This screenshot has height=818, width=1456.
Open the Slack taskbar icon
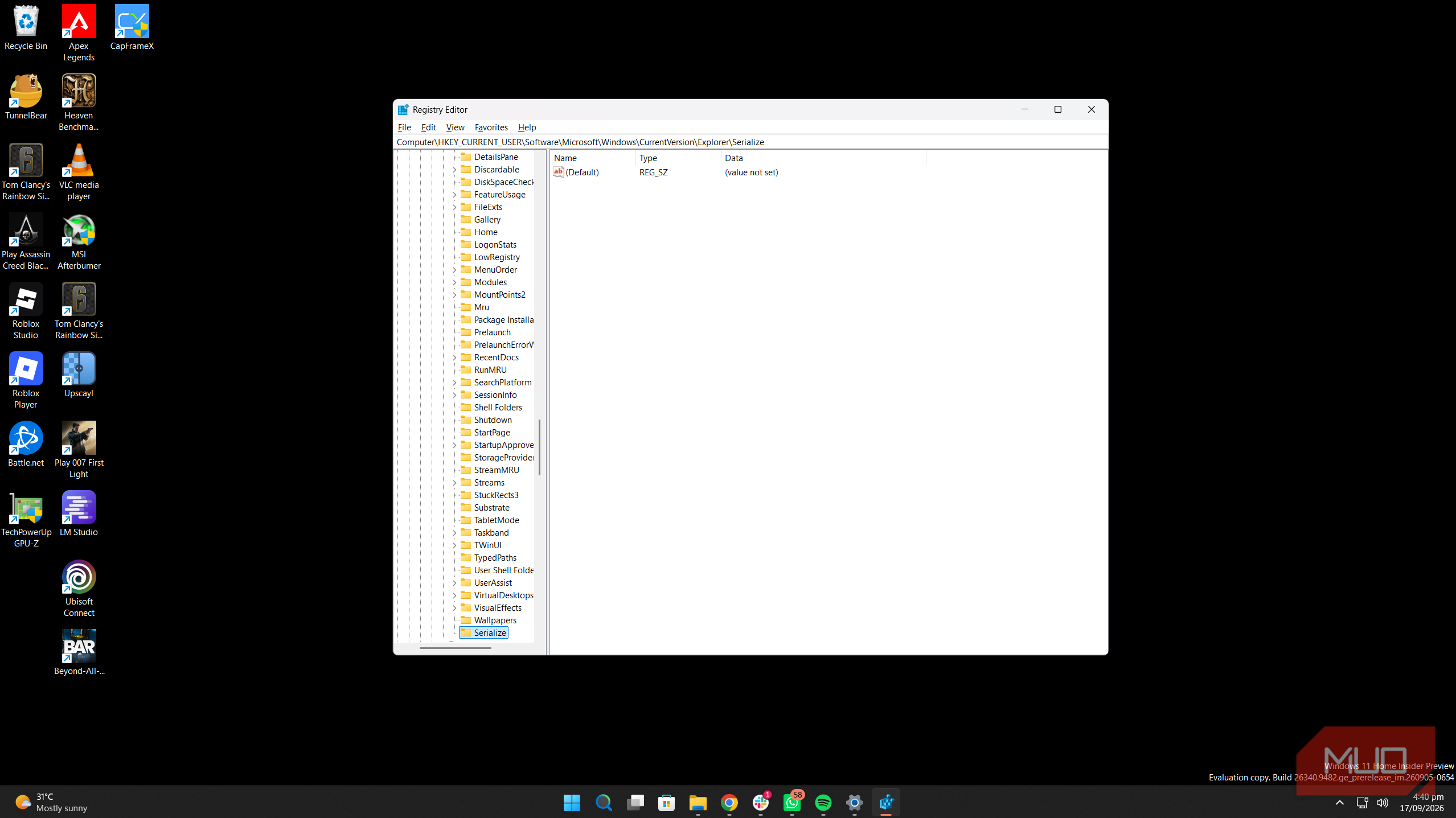[761, 803]
